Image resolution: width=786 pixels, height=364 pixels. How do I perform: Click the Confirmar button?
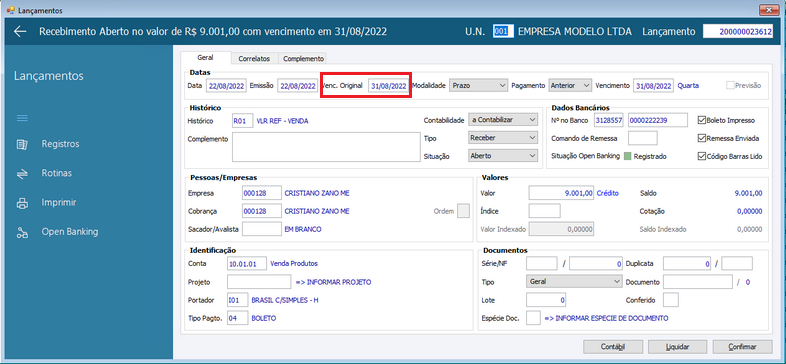[x=742, y=346]
